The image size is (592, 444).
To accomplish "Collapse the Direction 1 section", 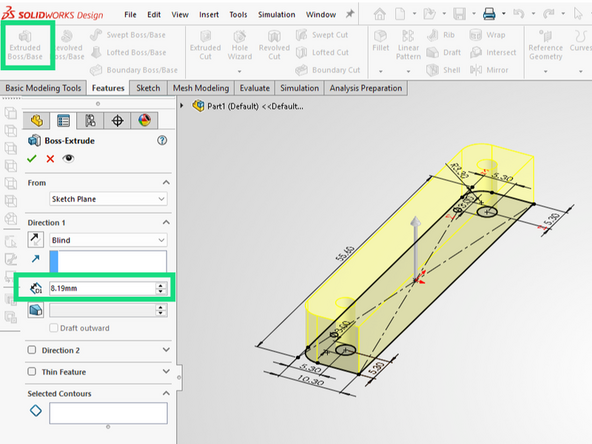I will tap(166, 222).
